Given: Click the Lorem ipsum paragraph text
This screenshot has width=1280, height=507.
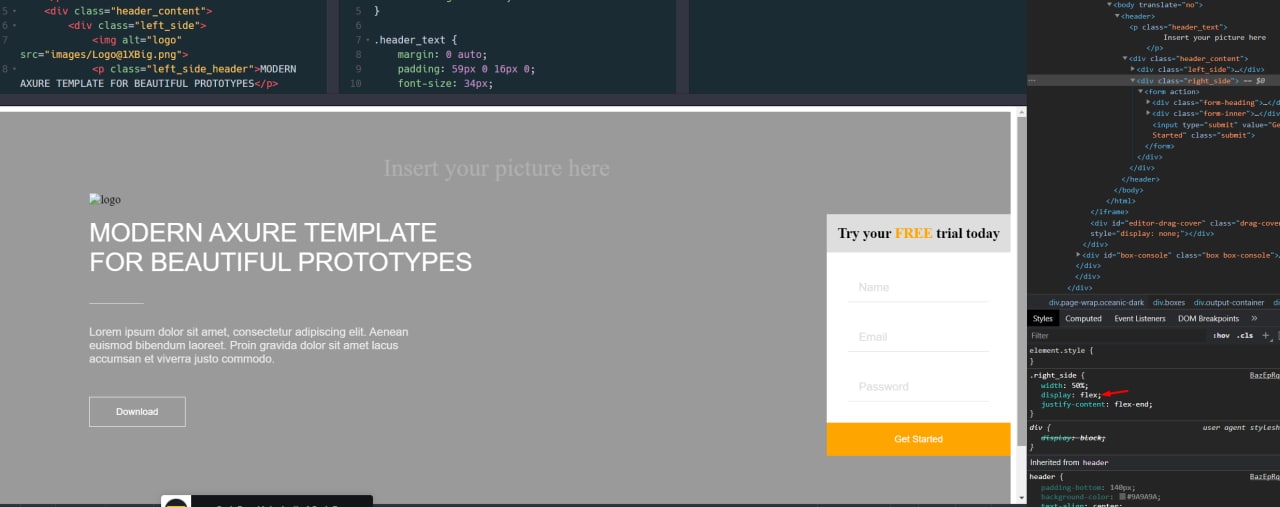Looking at the screenshot, I should tap(248, 345).
